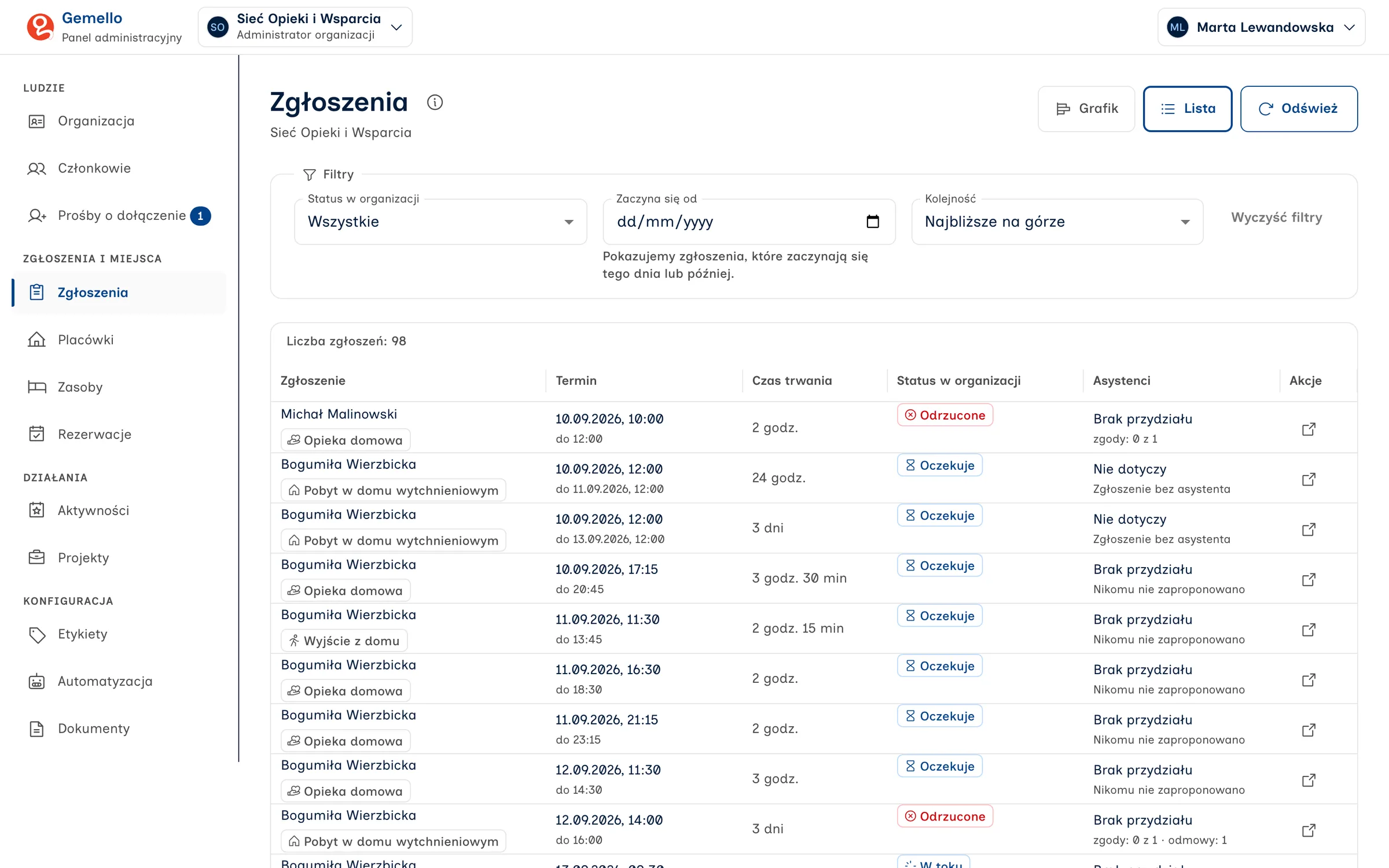
Task: Open the Status w organizacji dropdown
Action: point(440,222)
